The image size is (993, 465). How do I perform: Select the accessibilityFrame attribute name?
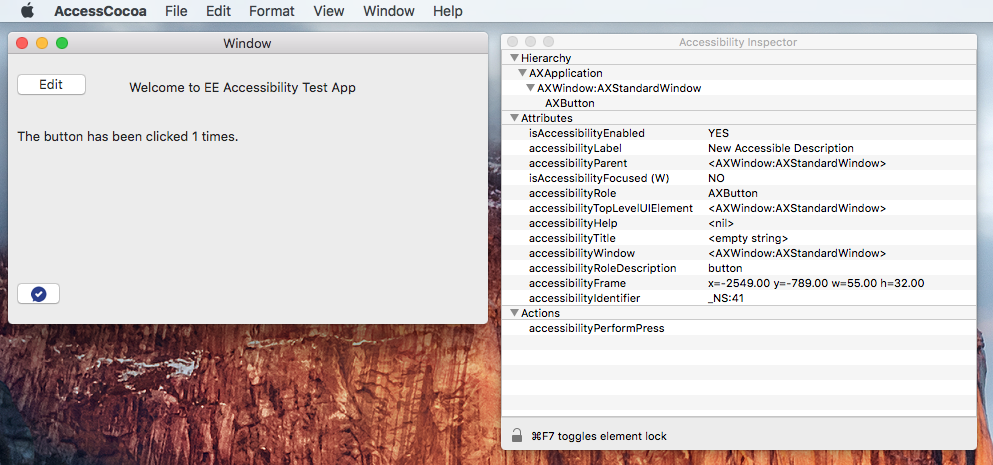(578, 283)
